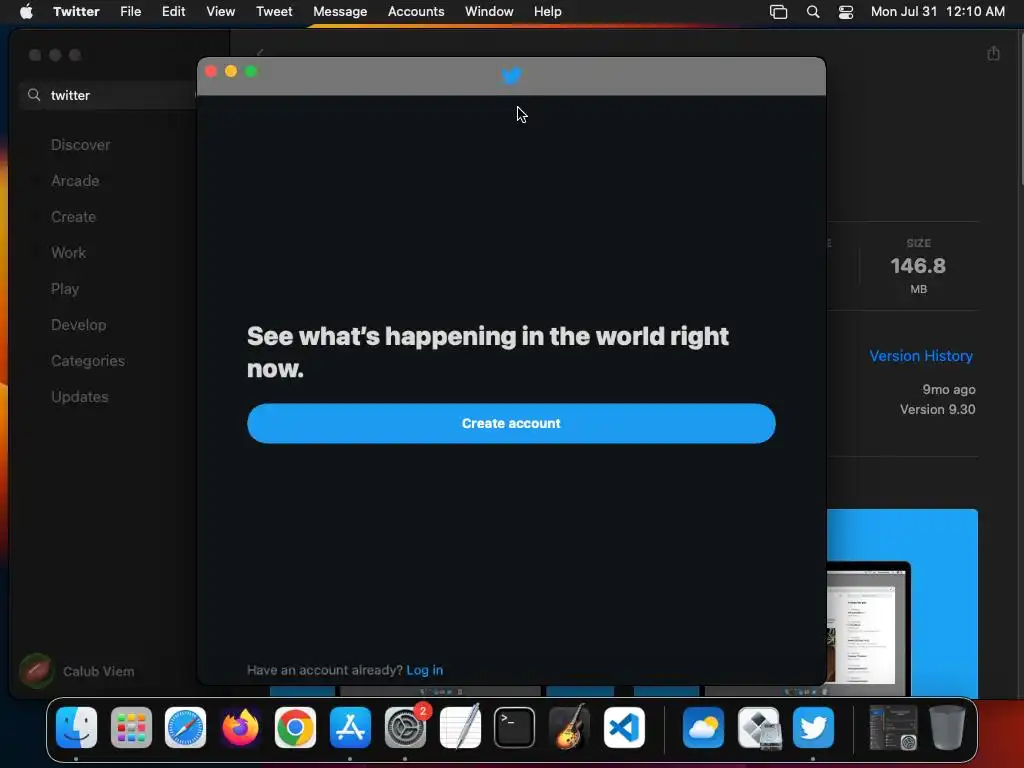Select Updates in App Store sidebar

click(x=80, y=396)
